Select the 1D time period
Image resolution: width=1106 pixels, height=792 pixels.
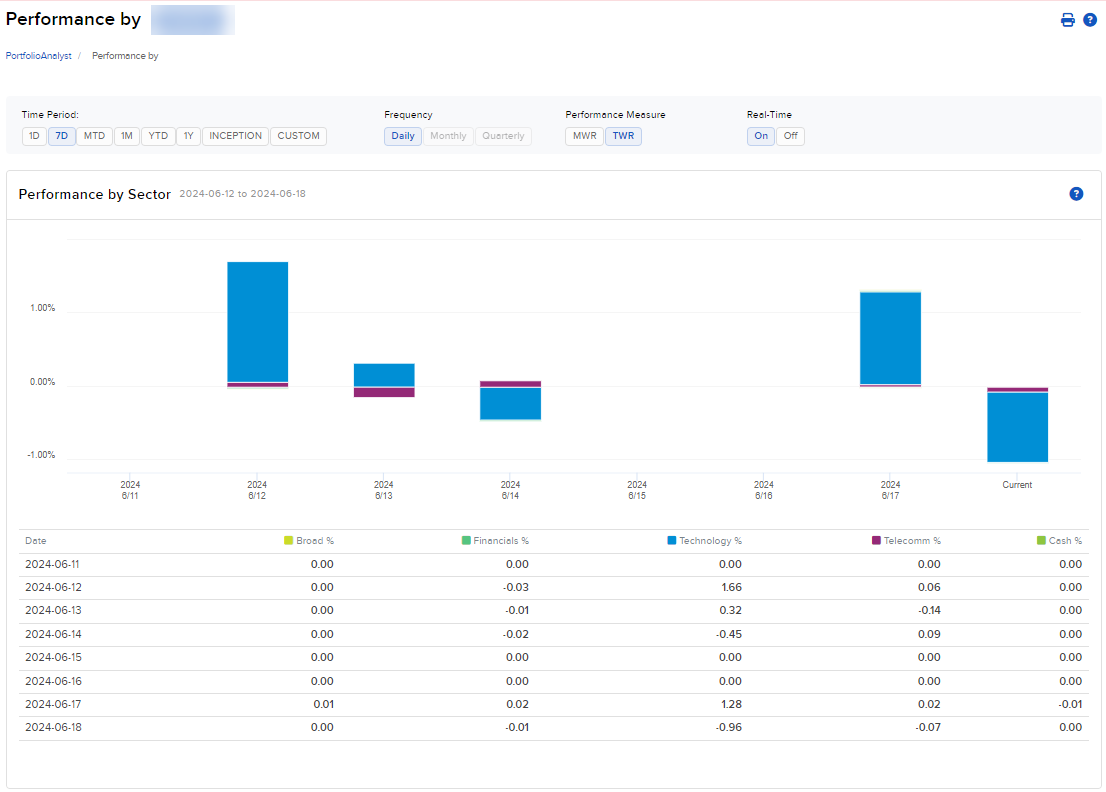33,136
